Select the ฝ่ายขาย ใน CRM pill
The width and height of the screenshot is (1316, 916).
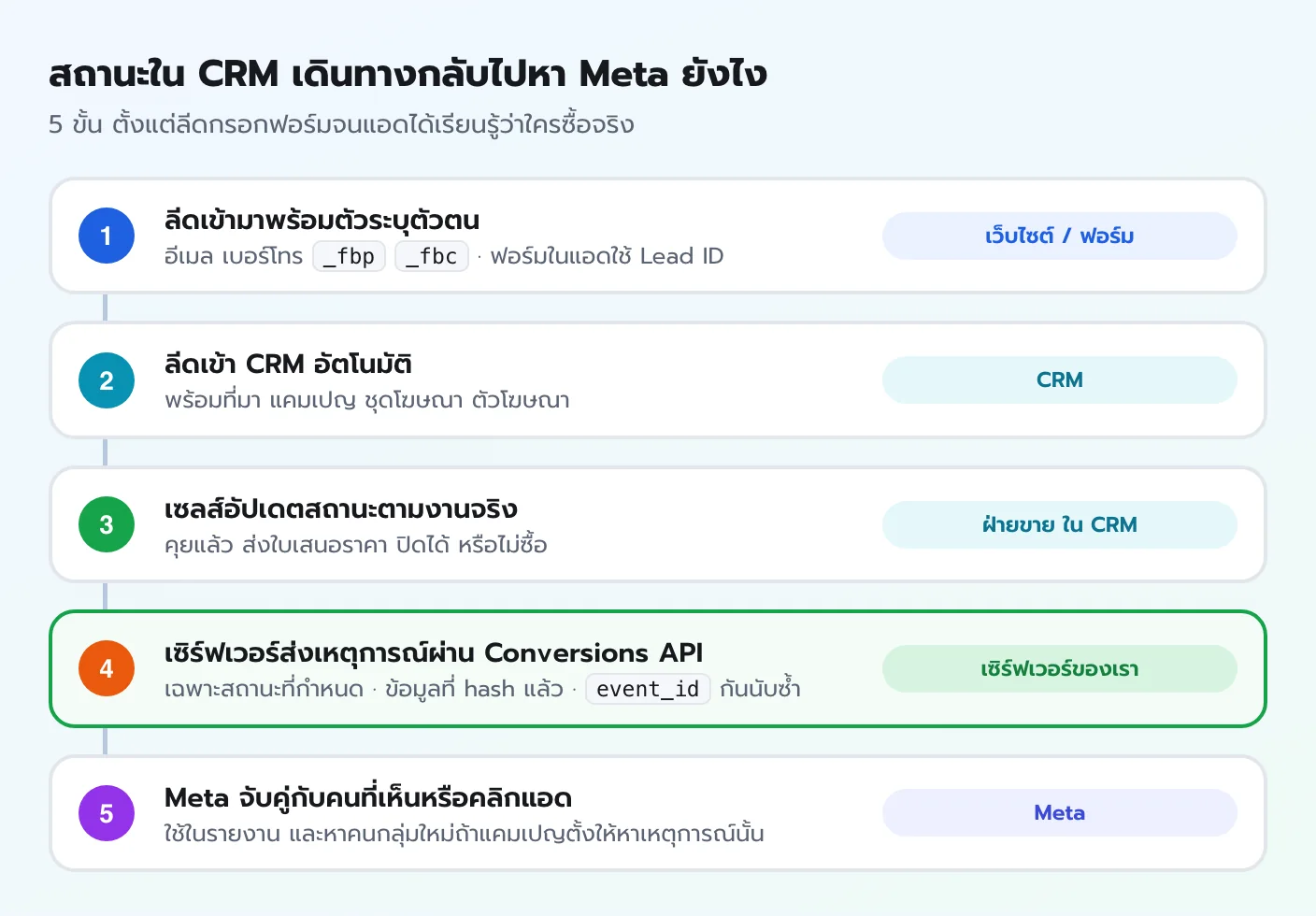(1059, 524)
